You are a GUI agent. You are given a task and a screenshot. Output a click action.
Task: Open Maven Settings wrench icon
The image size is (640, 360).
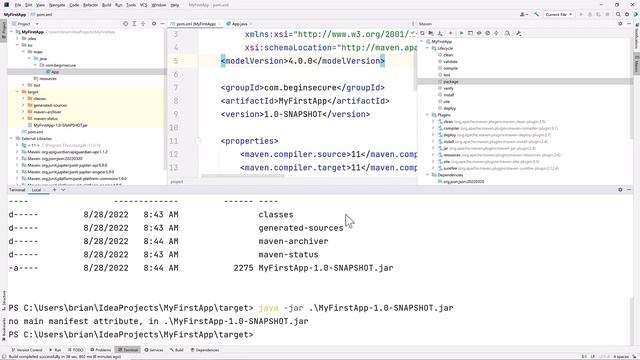[518, 33]
